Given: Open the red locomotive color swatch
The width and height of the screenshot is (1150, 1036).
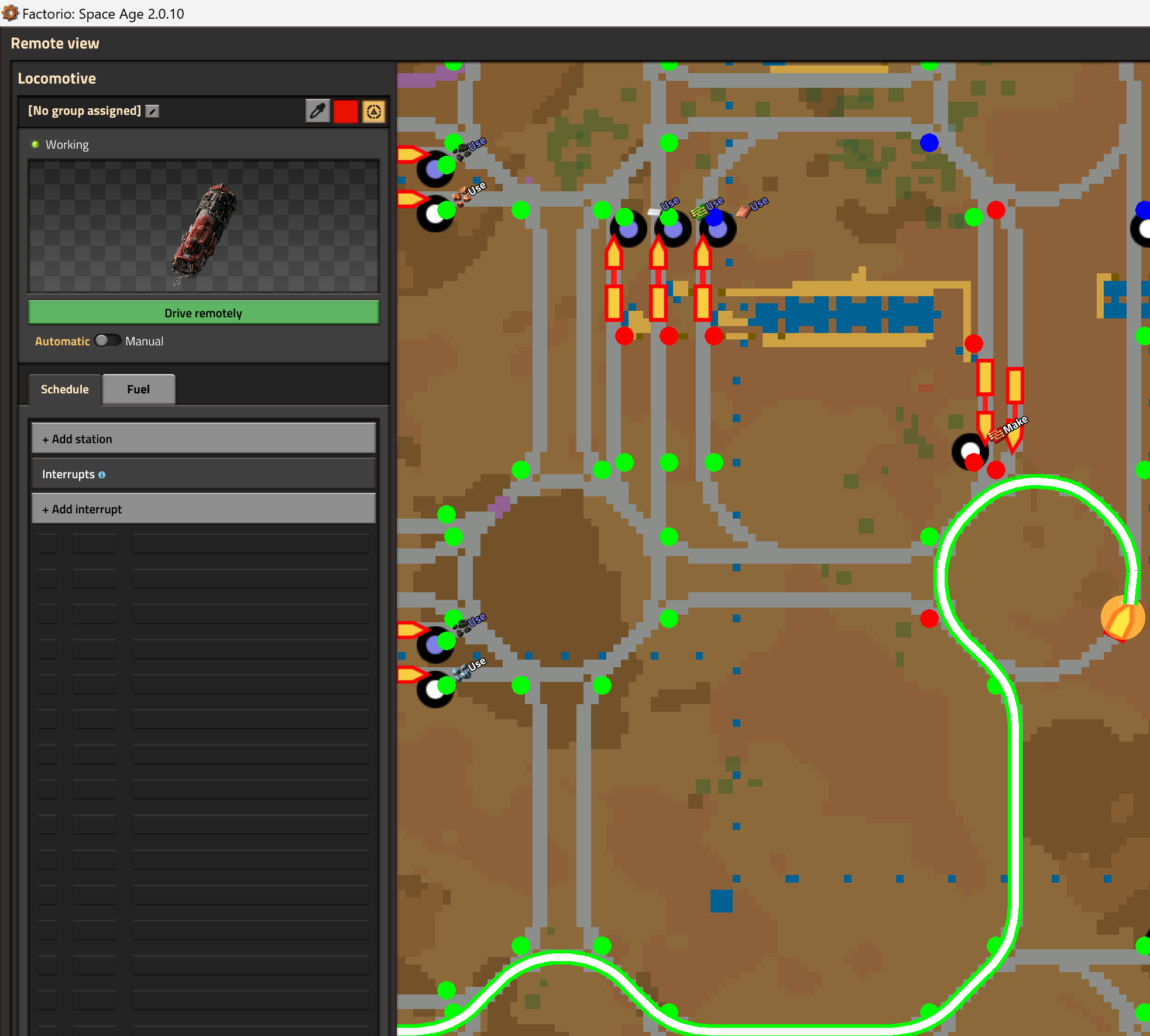Looking at the screenshot, I should pyautogui.click(x=346, y=111).
